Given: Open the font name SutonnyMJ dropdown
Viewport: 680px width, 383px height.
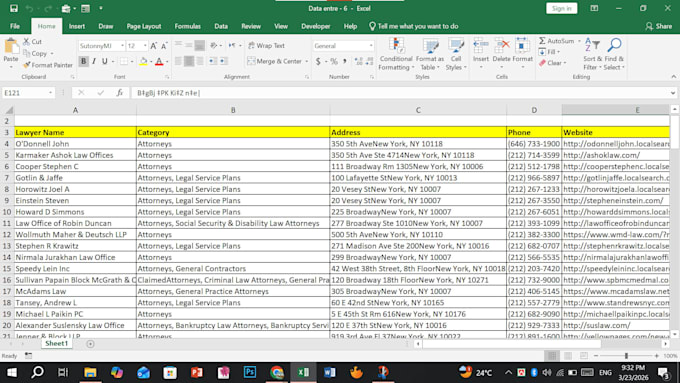Looking at the screenshot, I should point(122,46).
